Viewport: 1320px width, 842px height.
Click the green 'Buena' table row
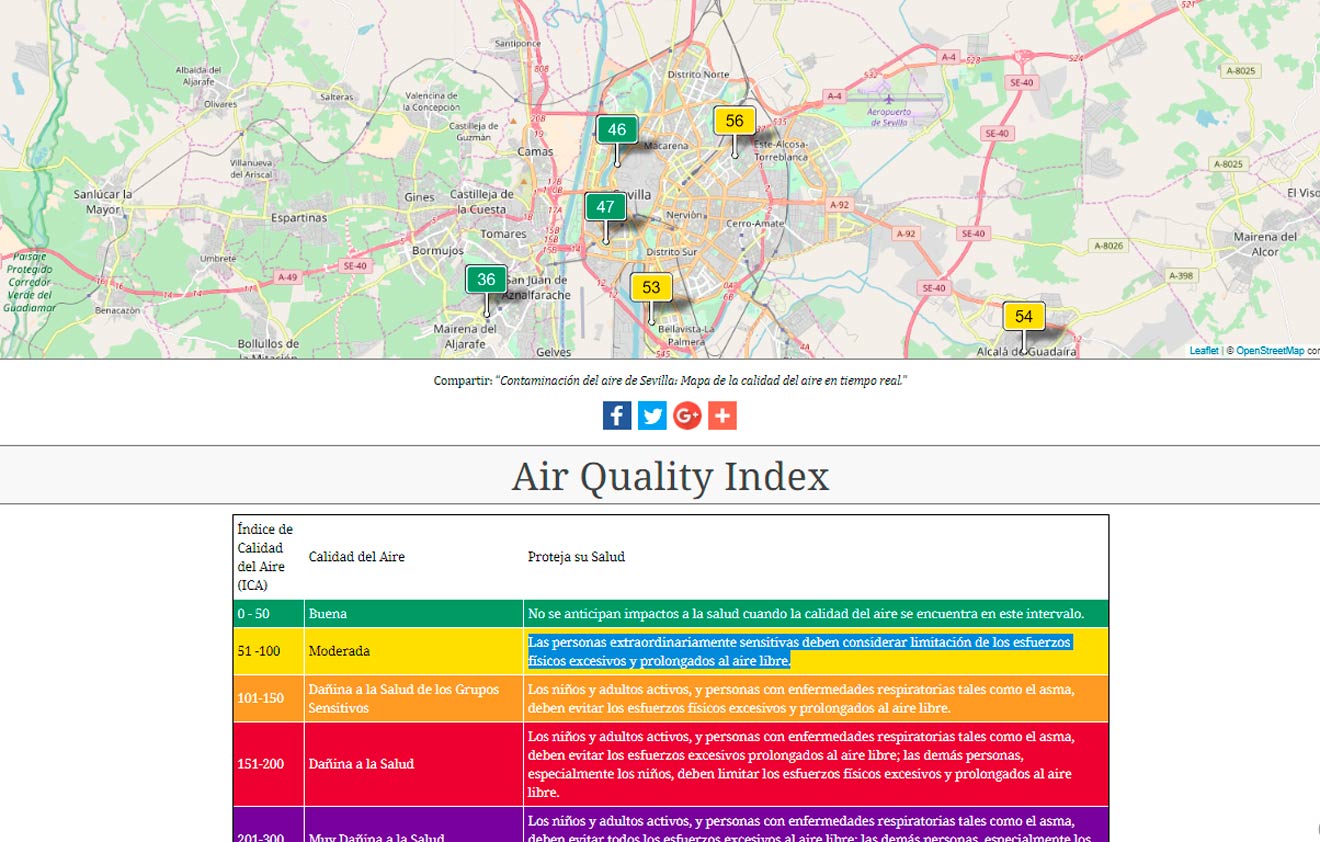[670, 613]
